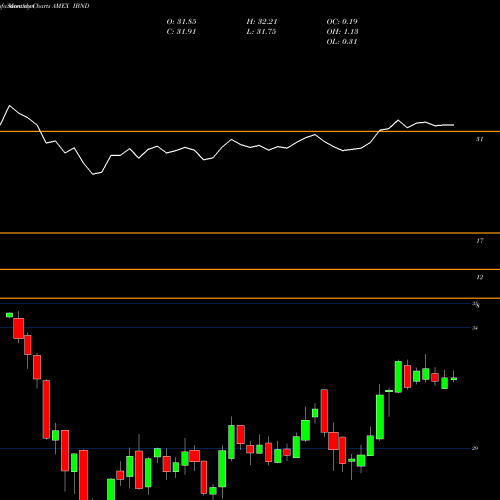Click the 17 axis label
This screenshot has height=500, width=500.
click(x=479, y=241)
